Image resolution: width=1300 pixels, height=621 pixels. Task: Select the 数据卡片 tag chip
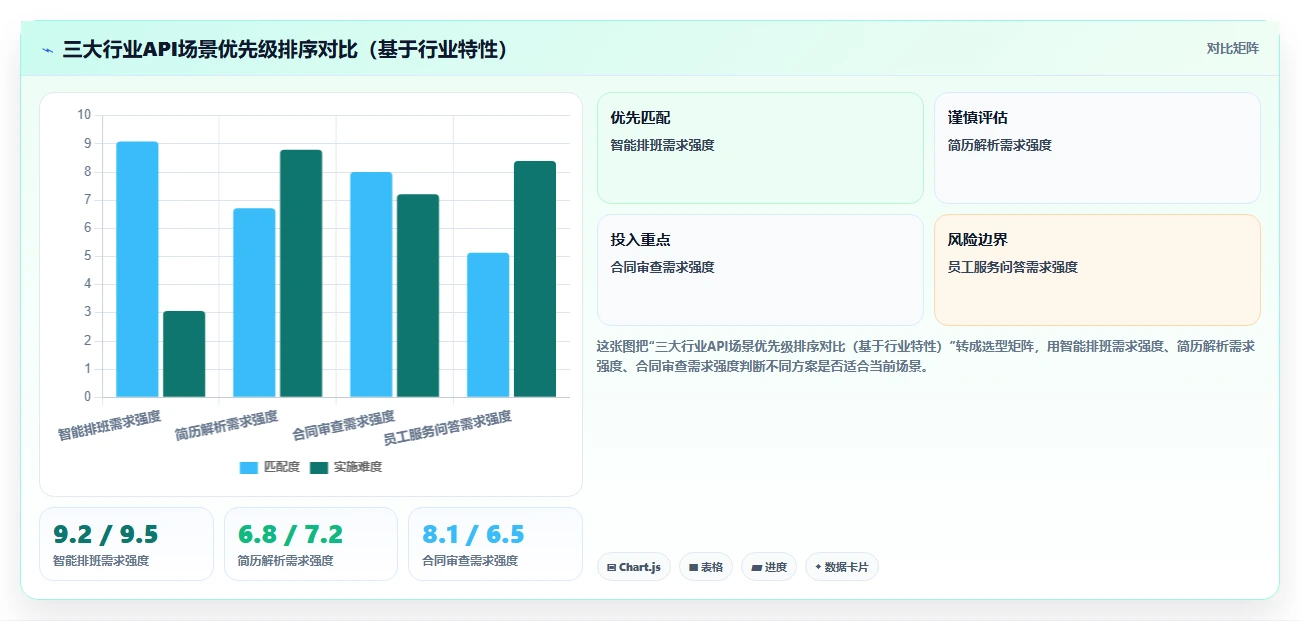point(842,567)
